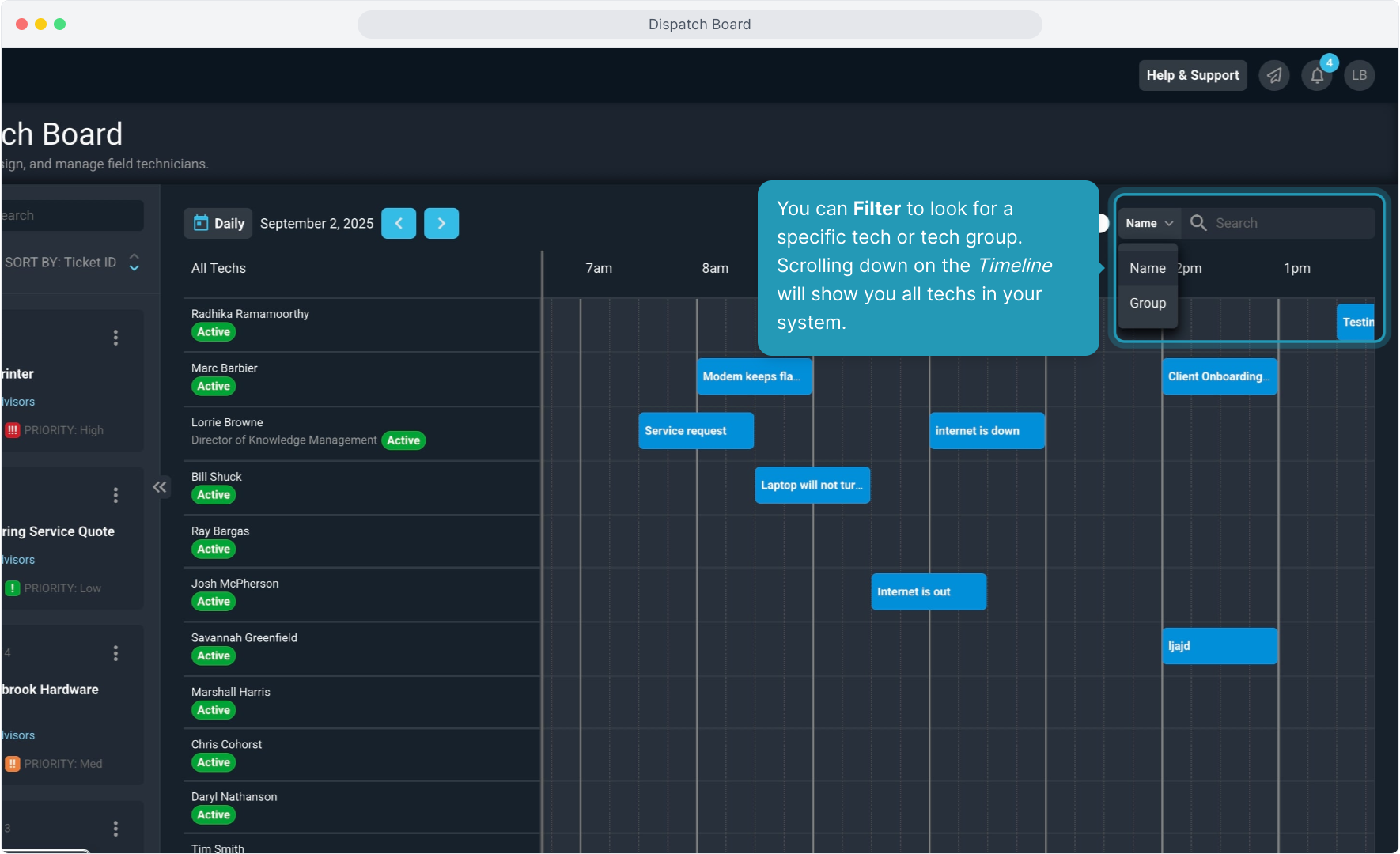1400x854 pixels.
Task: Open options menu for printer ticket
Action: tap(115, 338)
